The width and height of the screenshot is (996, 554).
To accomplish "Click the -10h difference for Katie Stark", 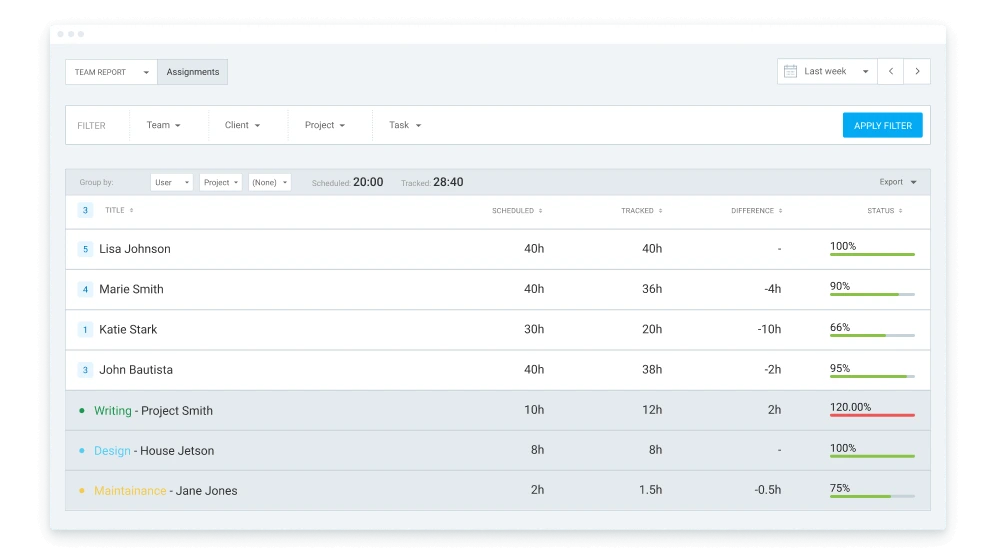I will pos(769,329).
